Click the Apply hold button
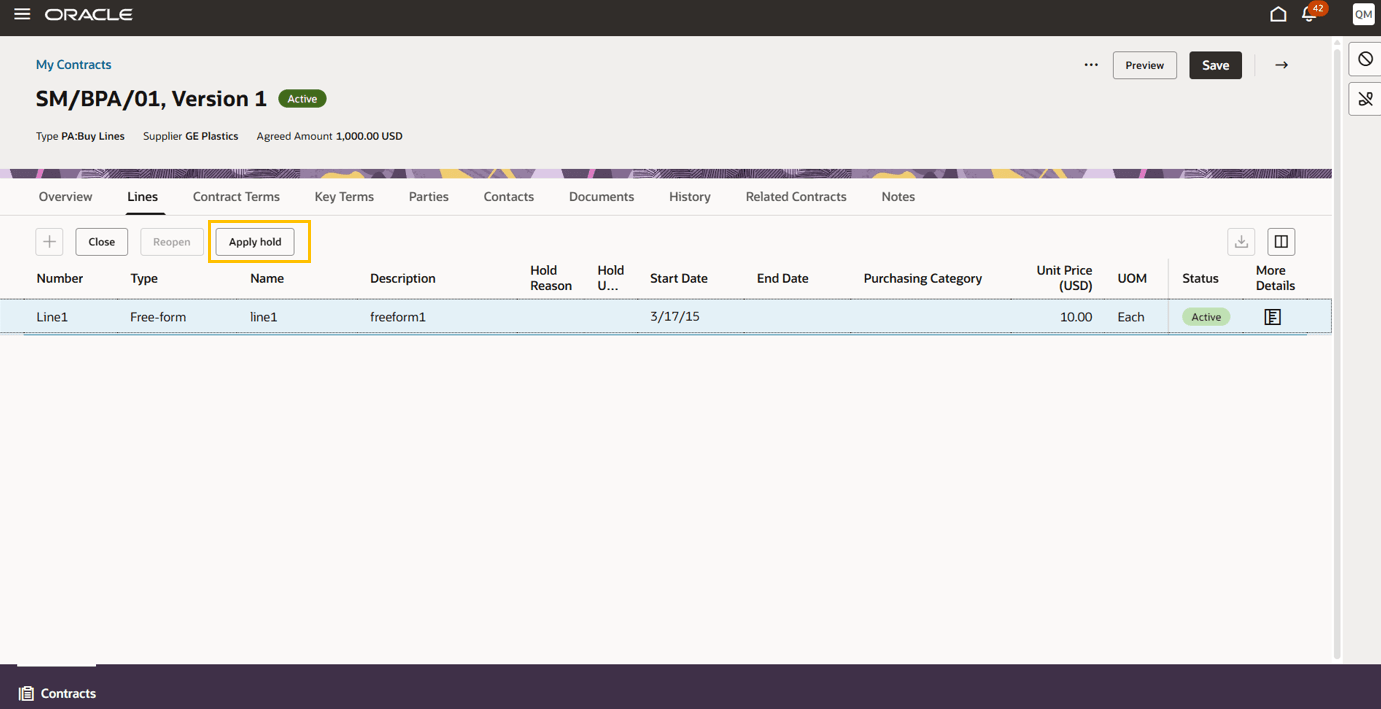 pos(255,241)
